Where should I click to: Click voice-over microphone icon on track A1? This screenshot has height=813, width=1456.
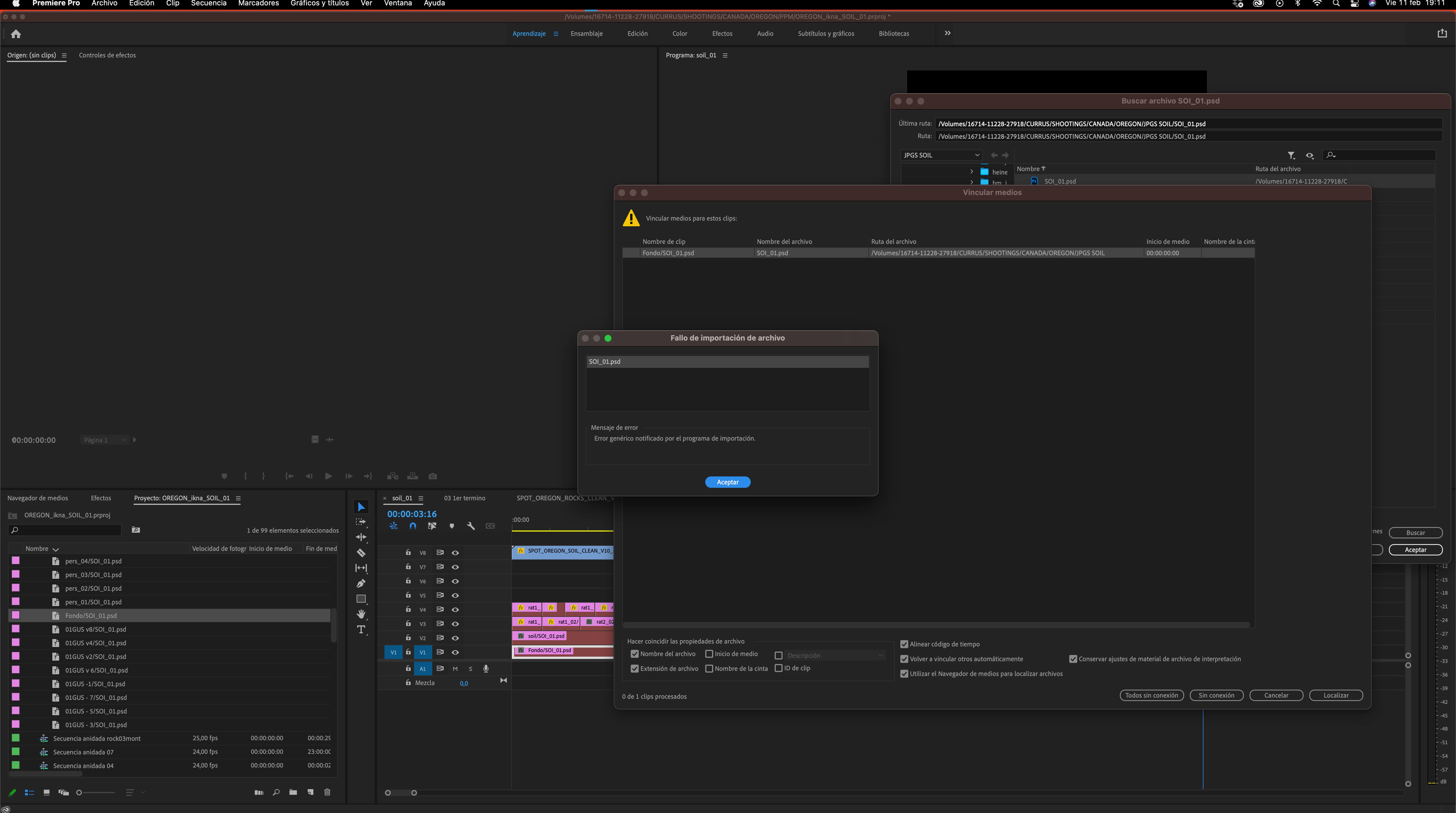(485, 668)
